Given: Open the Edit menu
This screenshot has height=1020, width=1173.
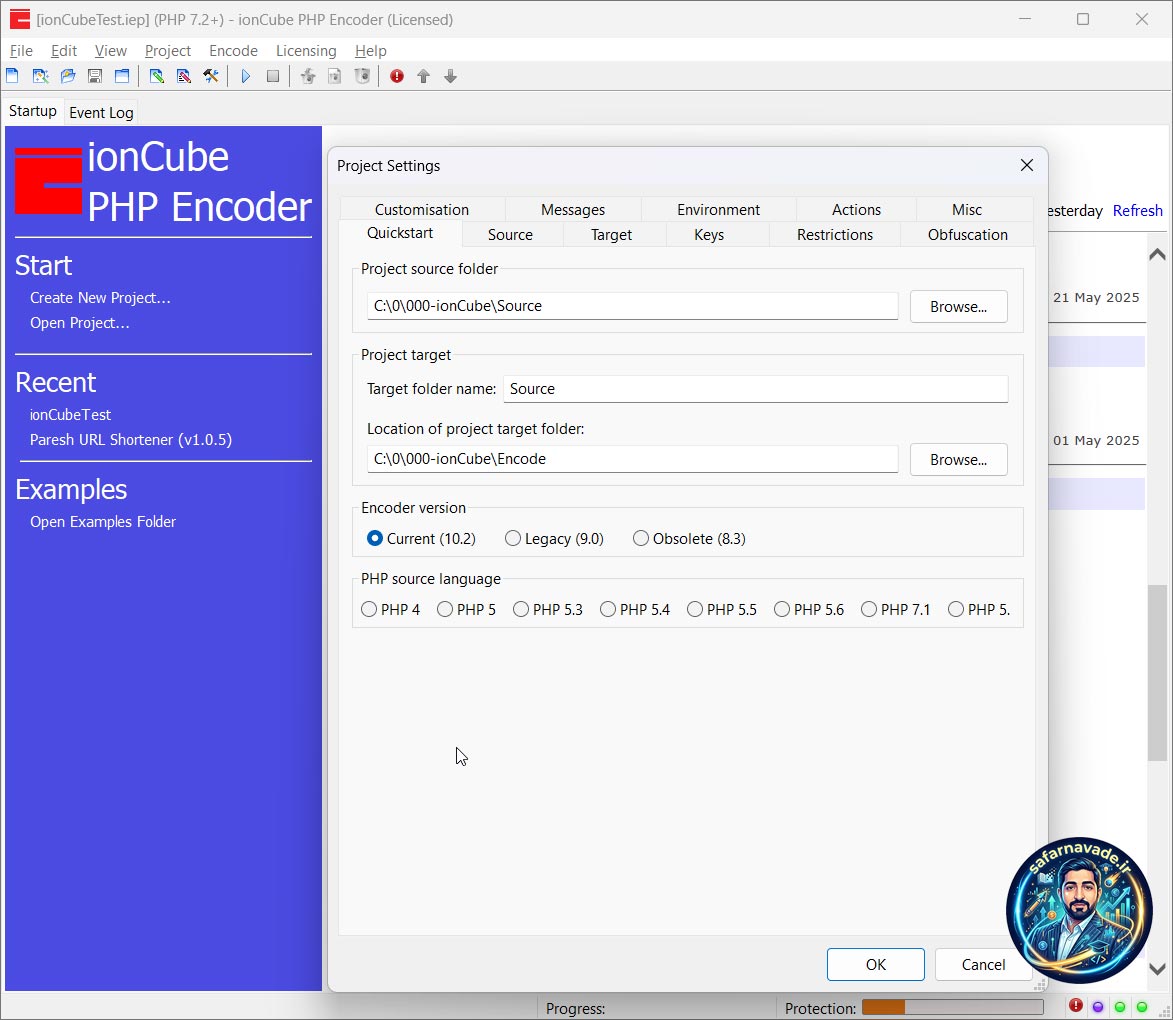Looking at the screenshot, I should (64, 50).
